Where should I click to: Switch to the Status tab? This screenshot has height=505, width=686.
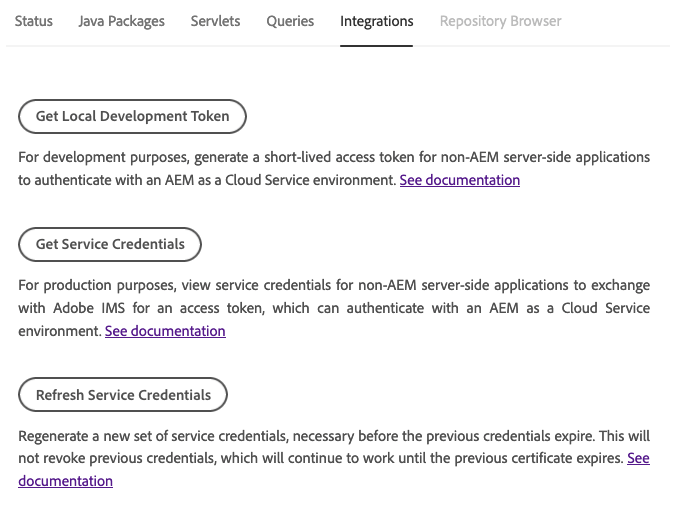(34, 21)
